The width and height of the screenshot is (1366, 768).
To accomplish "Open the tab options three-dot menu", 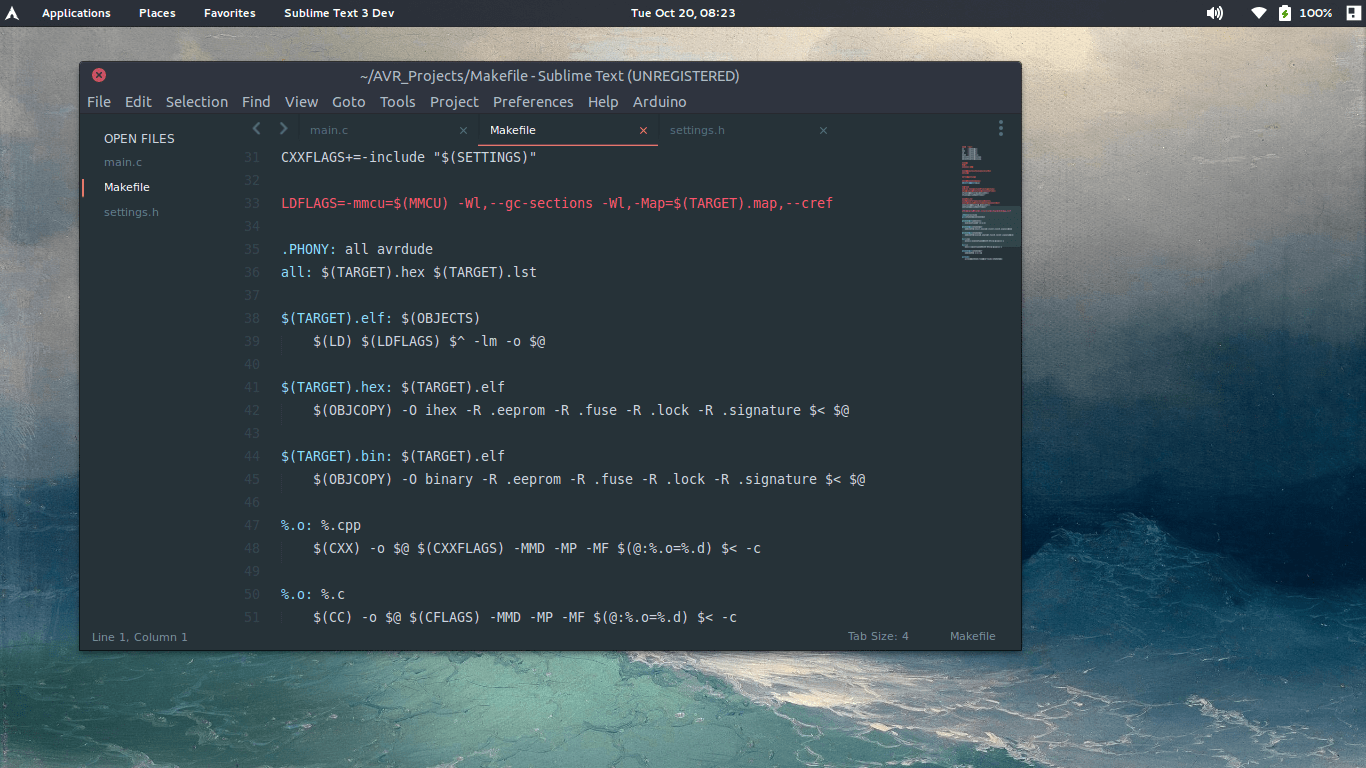I will (x=1000, y=128).
